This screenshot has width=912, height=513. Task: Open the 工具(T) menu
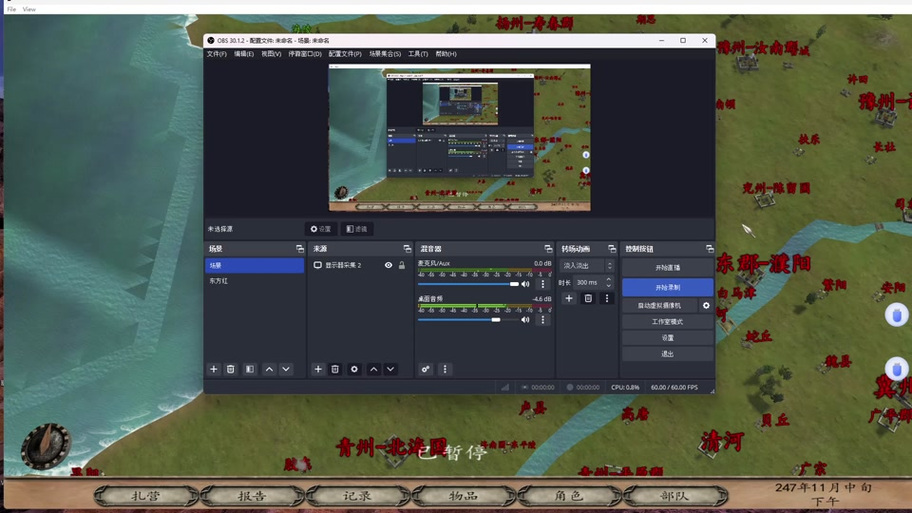click(417, 54)
